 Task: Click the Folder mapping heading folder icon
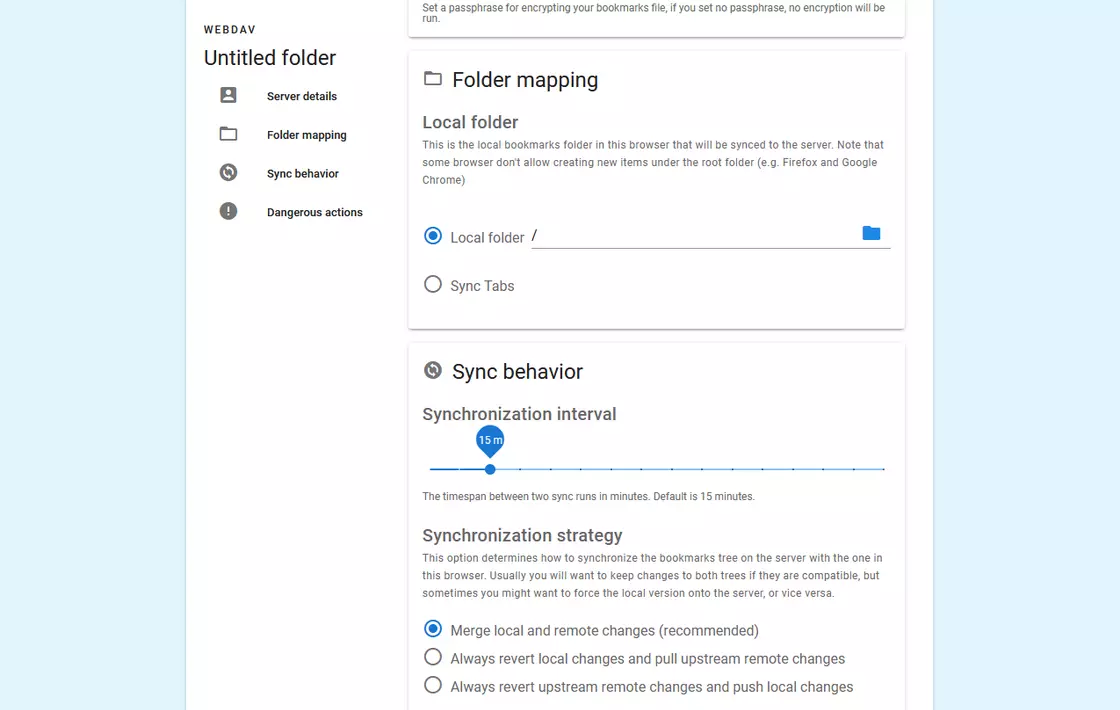pos(433,79)
